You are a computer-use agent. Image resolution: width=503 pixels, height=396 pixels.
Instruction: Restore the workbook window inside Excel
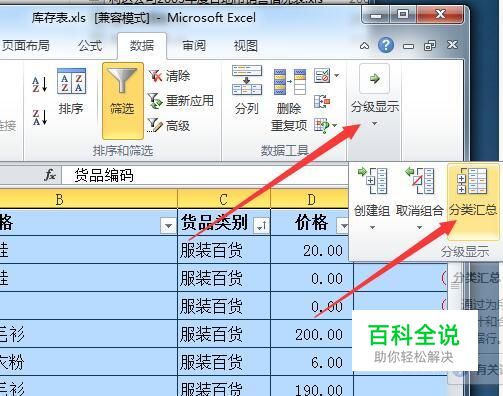(x=430, y=45)
